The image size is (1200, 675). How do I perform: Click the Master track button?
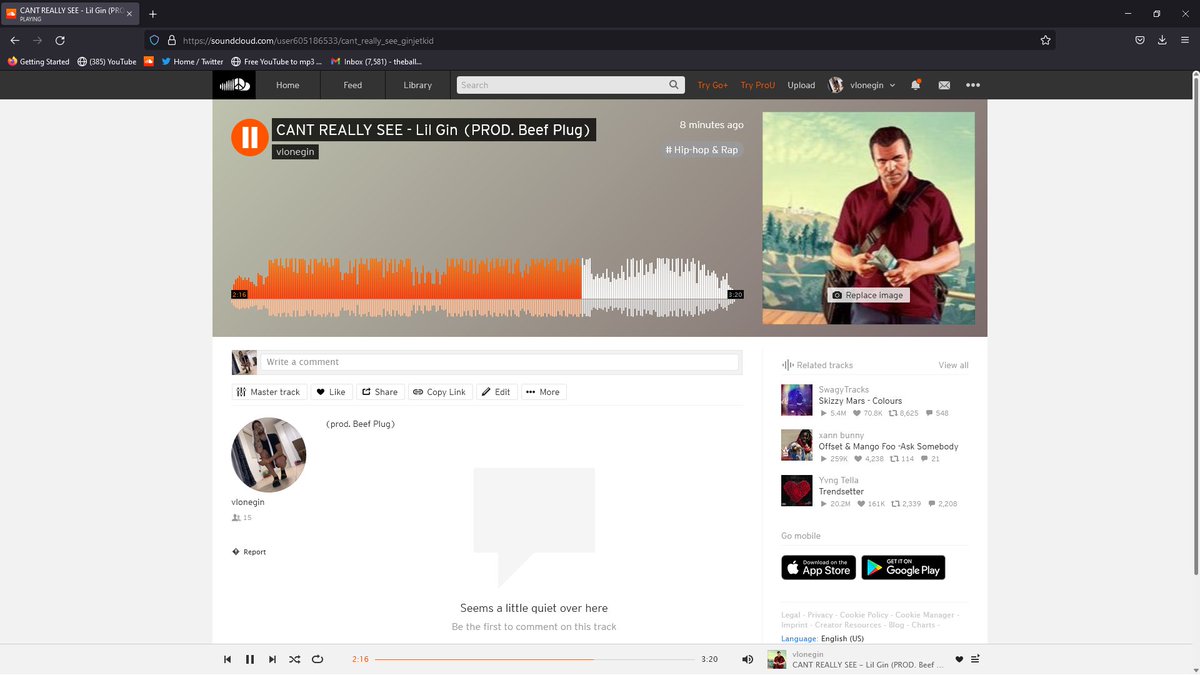(x=268, y=392)
